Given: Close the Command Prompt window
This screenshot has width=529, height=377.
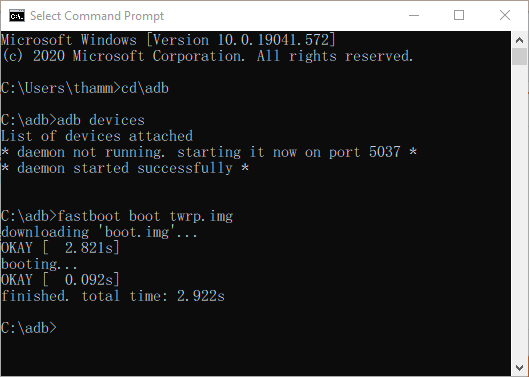Looking at the screenshot, I should tap(505, 15).
